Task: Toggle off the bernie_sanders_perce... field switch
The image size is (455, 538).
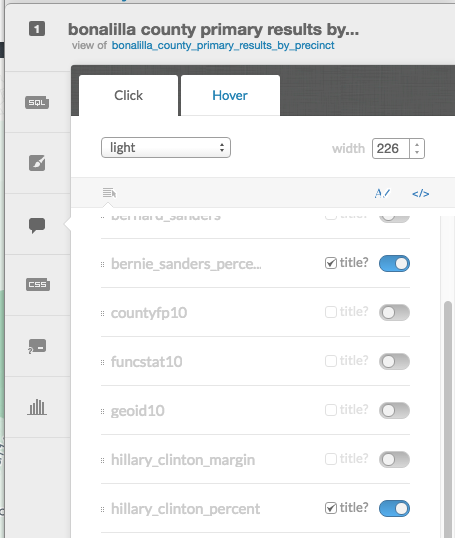Action: 394,264
